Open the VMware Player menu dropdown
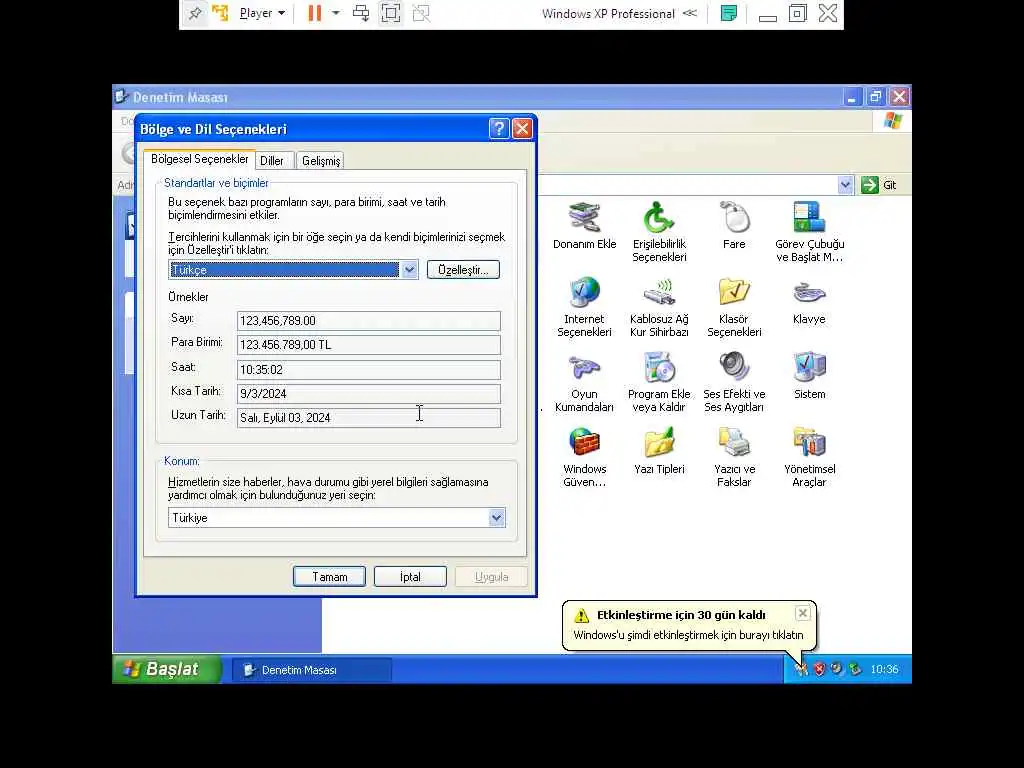Screen dimensions: 1024x768 (x=262, y=13)
